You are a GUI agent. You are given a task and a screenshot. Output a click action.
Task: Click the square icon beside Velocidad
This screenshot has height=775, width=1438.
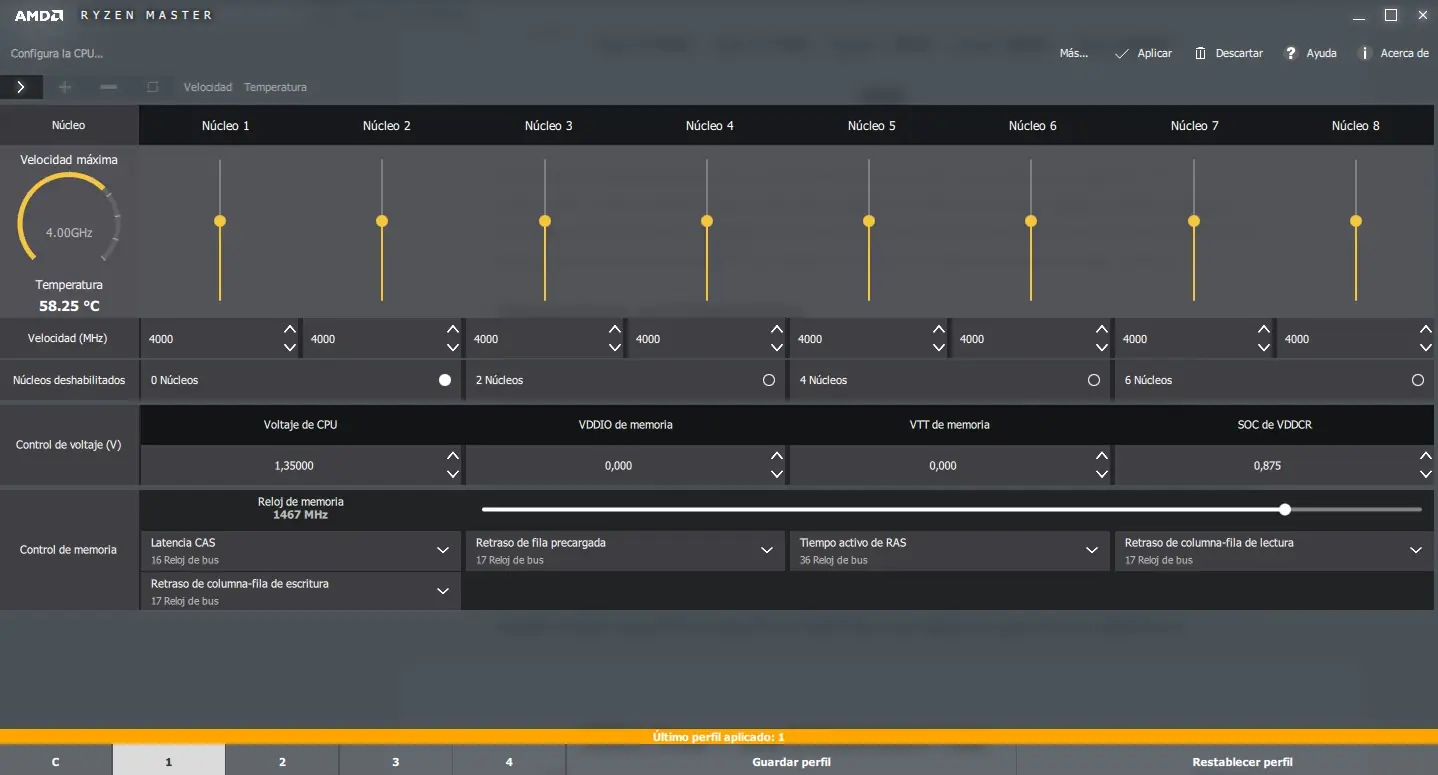pyautogui.click(x=153, y=87)
